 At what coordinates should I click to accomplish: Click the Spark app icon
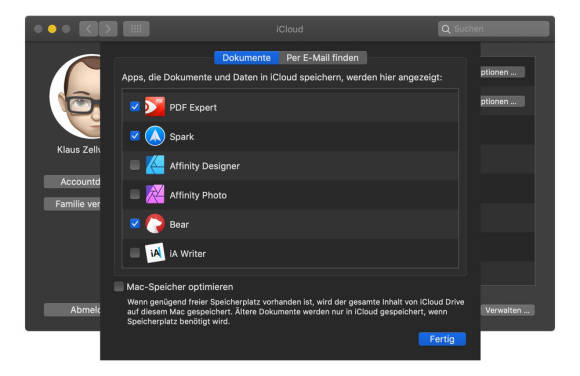pyautogui.click(x=155, y=136)
